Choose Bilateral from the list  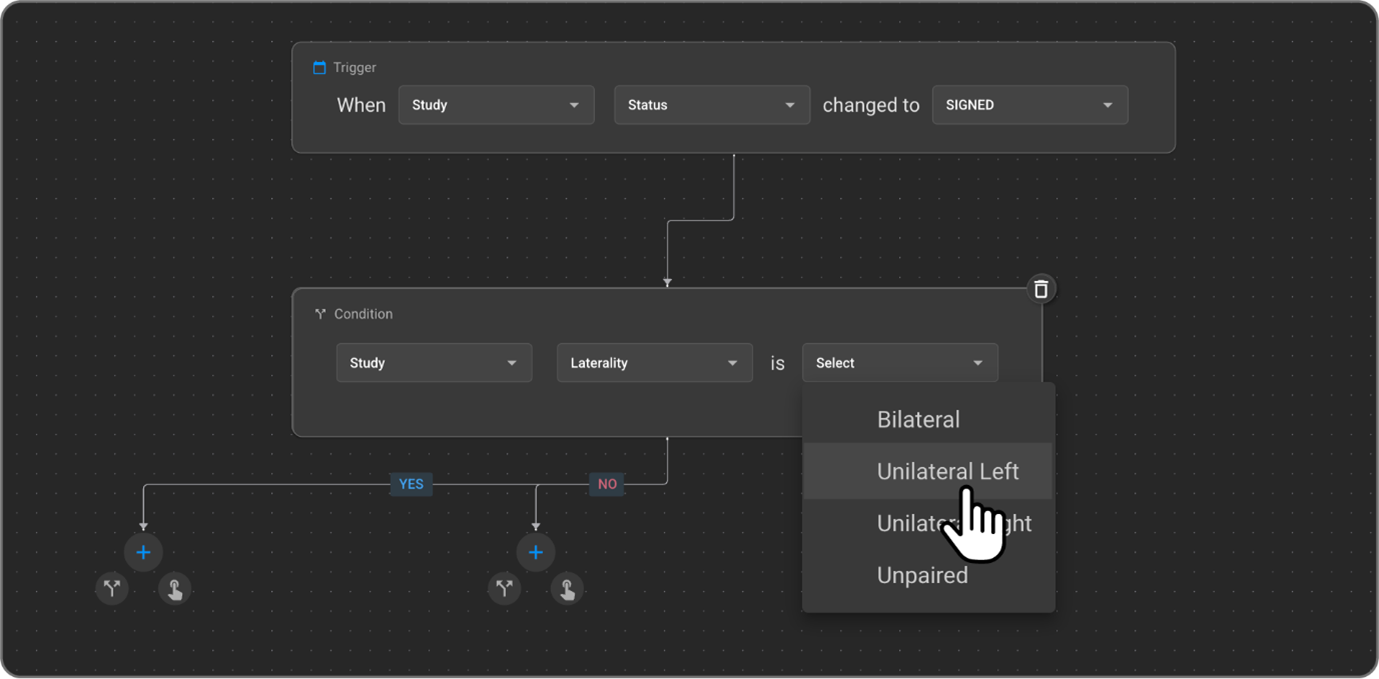pyautogui.click(x=918, y=420)
